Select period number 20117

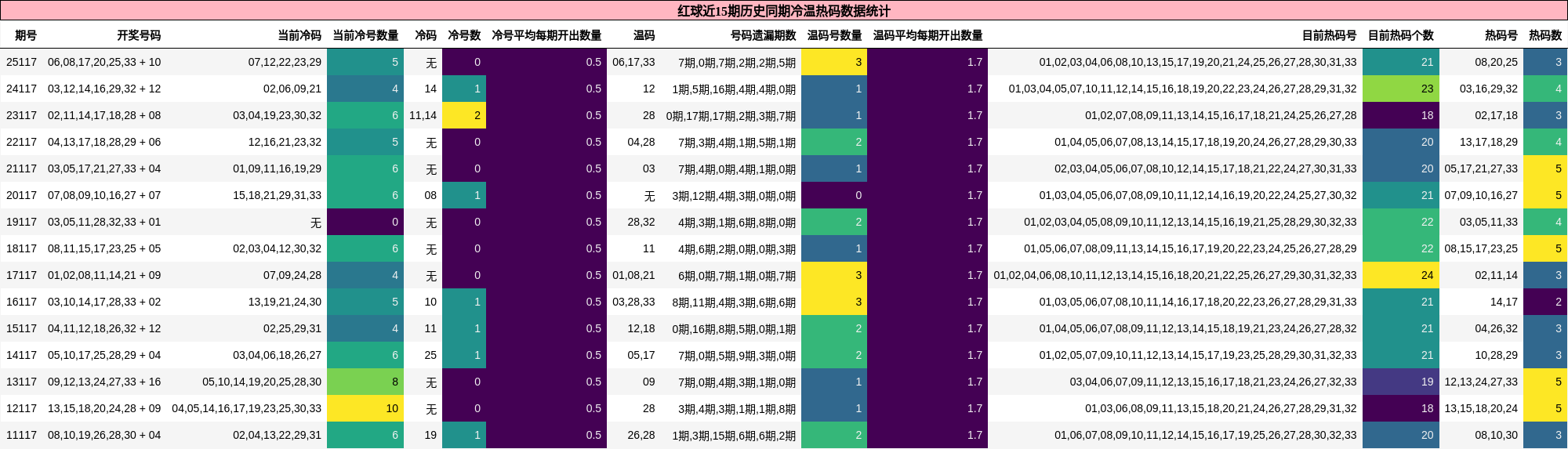[x=21, y=195]
